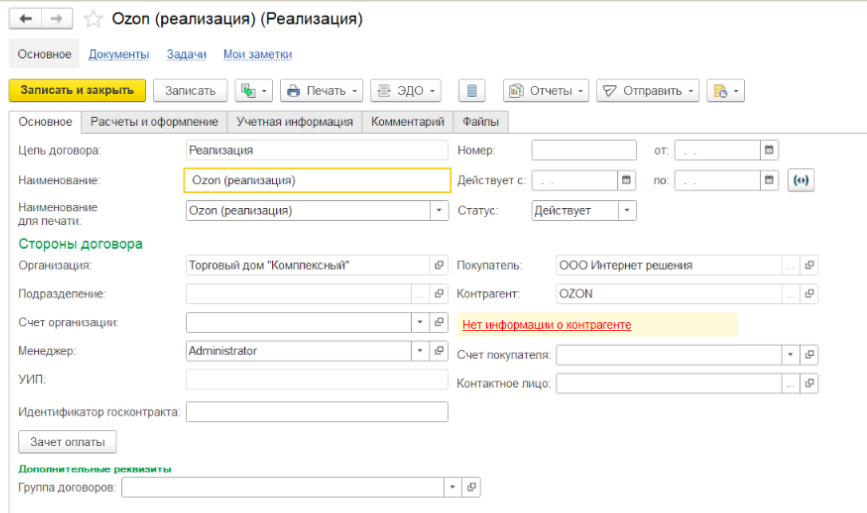
Task: Open the Печать dropdown menu
Action: (322, 91)
